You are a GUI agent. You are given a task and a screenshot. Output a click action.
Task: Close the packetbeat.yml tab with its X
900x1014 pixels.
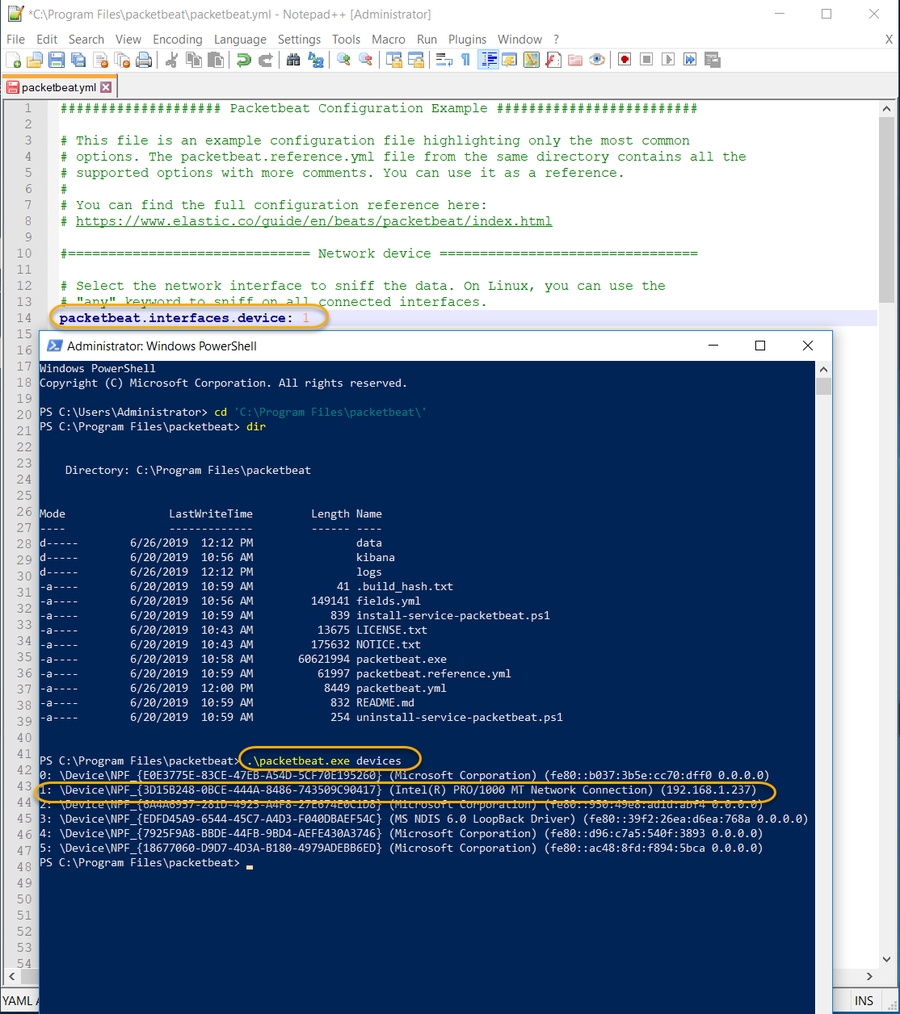(106, 87)
